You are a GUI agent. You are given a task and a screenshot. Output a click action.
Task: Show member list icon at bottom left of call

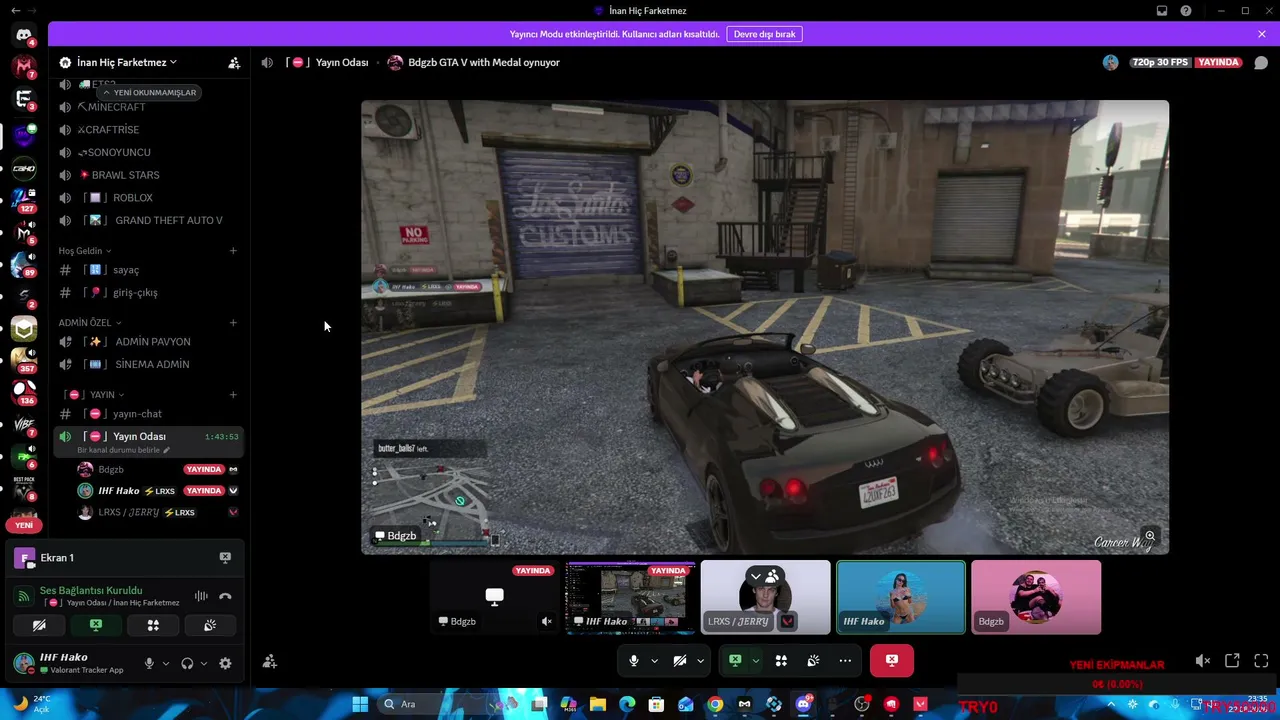[270, 661]
